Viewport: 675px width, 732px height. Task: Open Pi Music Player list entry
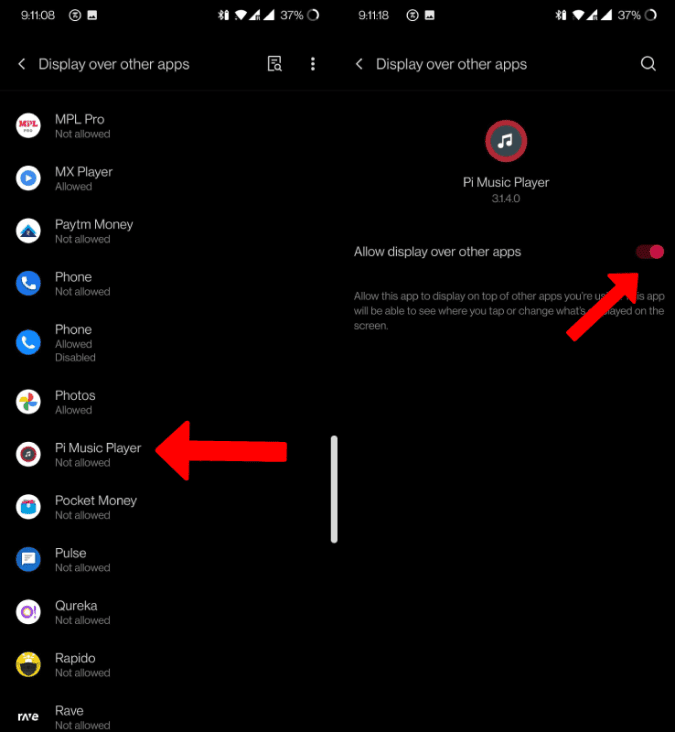click(168, 454)
